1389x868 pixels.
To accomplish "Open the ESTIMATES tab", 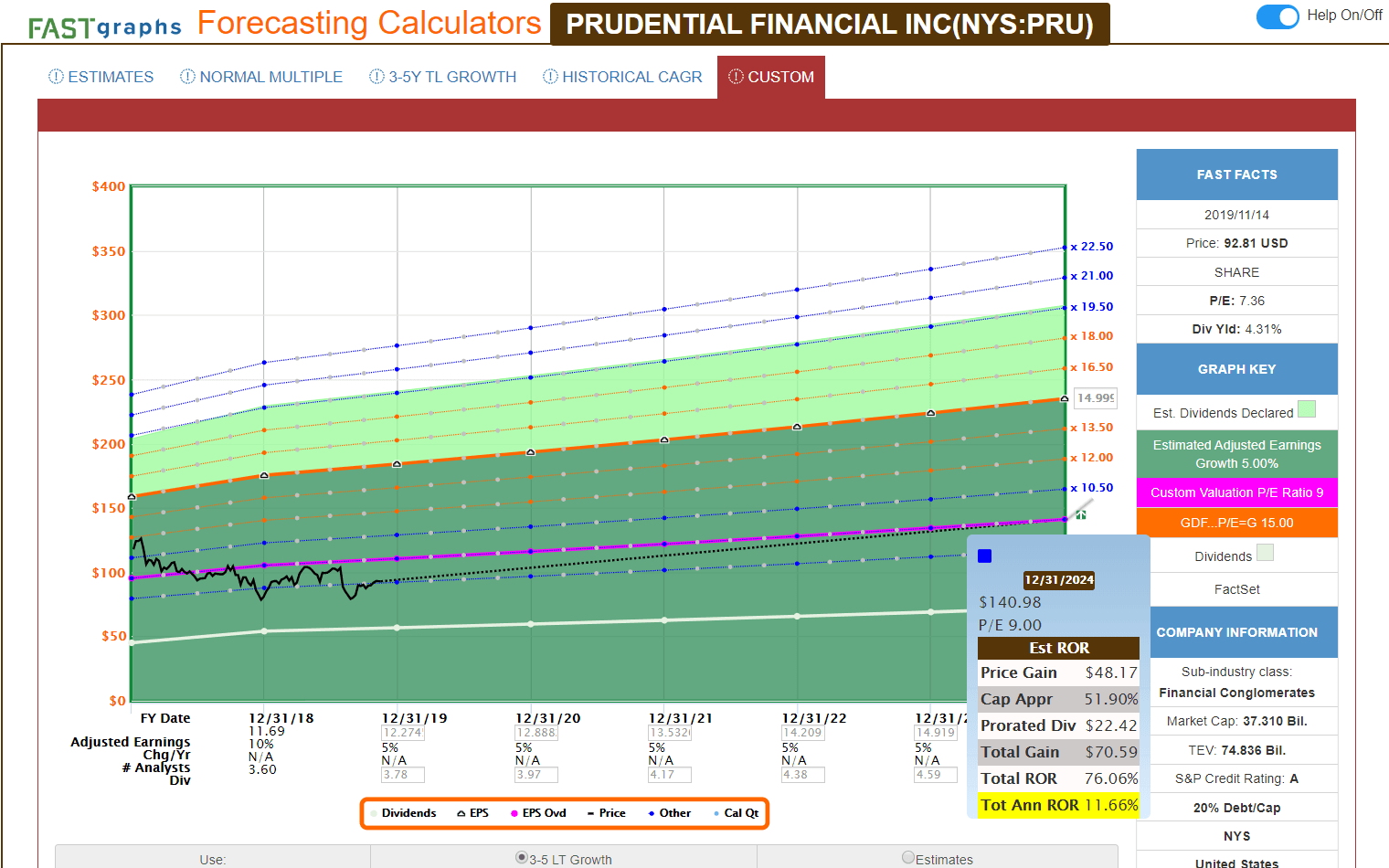I will point(101,77).
